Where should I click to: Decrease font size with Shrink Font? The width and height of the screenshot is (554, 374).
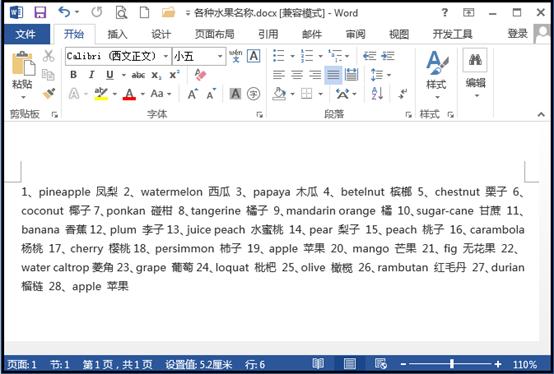coord(211,94)
